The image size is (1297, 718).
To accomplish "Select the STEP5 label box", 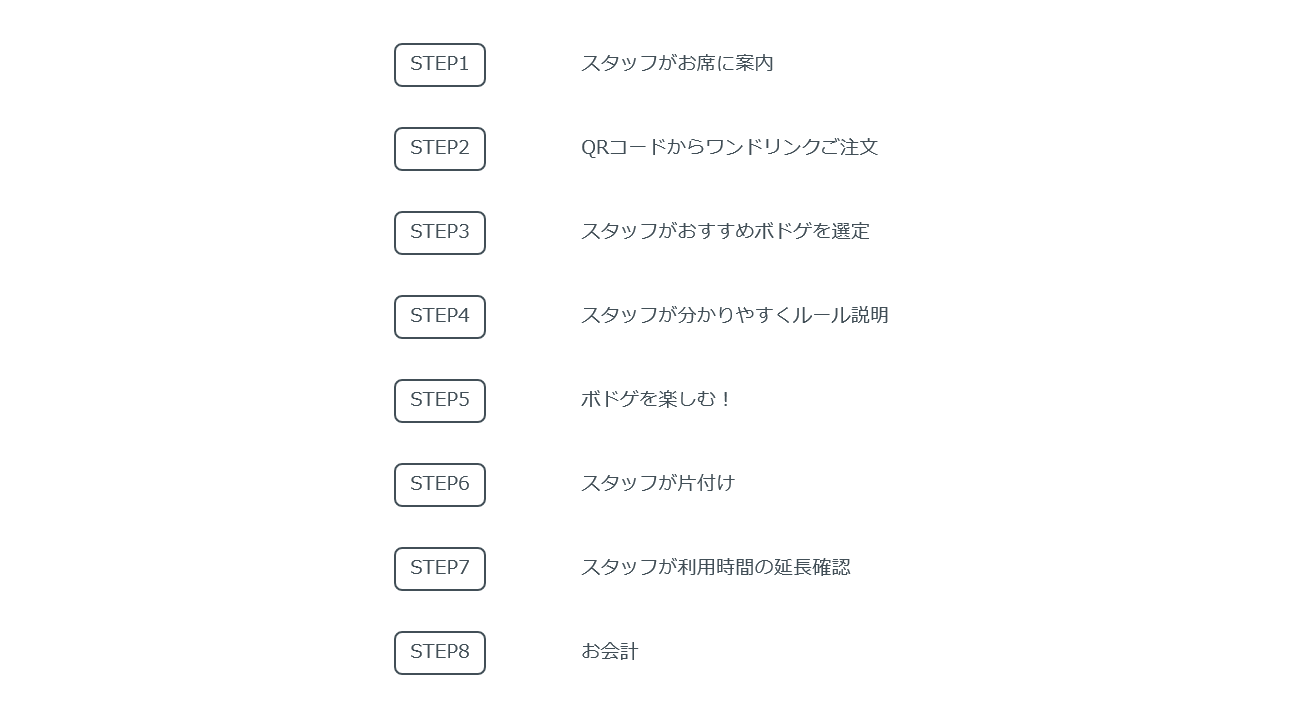I will coord(440,401).
